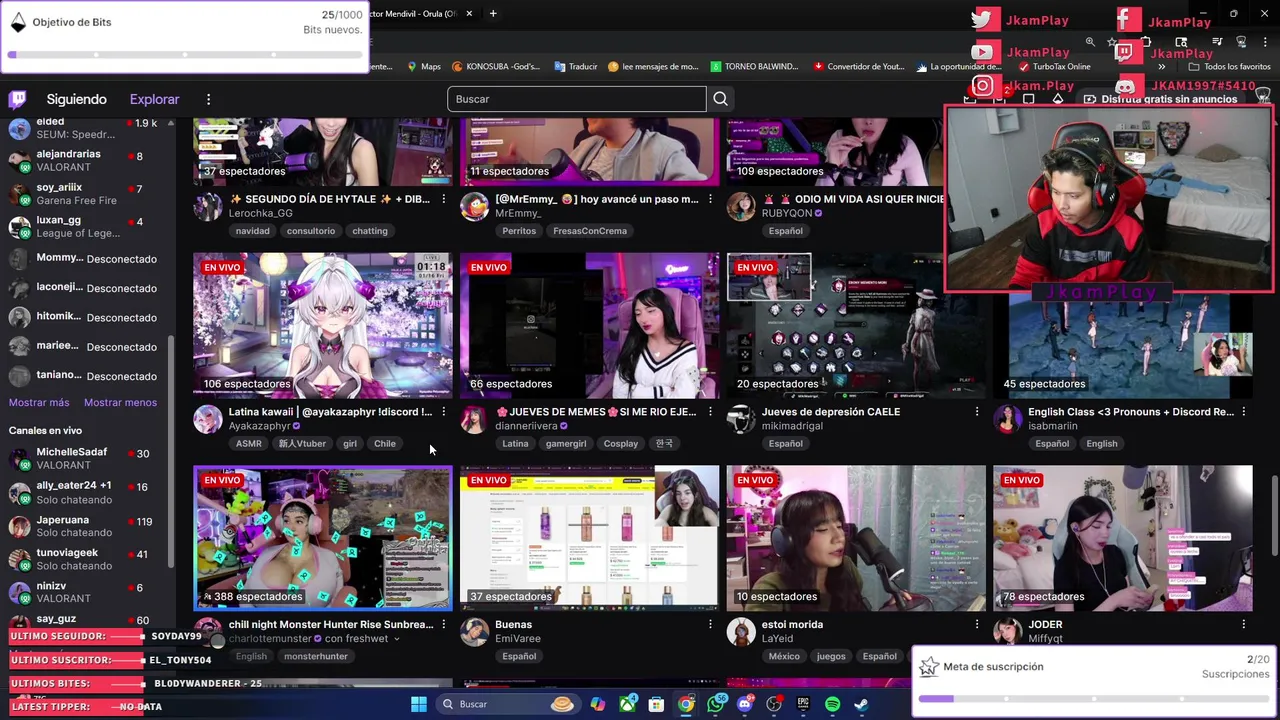Open Latina kawaii stream thumbnail
Screen dimensions: 1280x720
pos(322,326)
